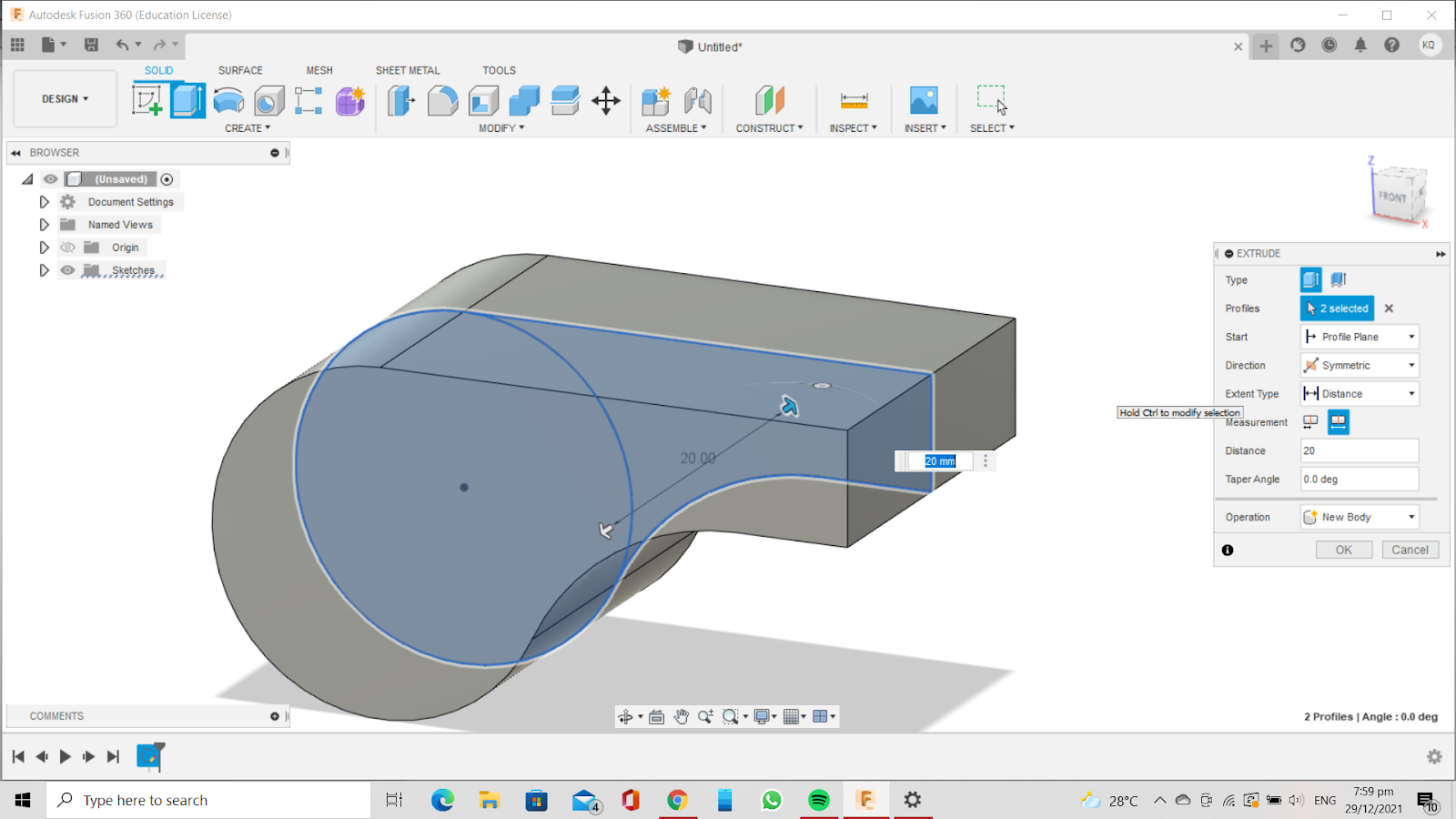This screenshot has width=1456, height=819.
Task: Click the Distance input field
Action: coord(1360,450)
